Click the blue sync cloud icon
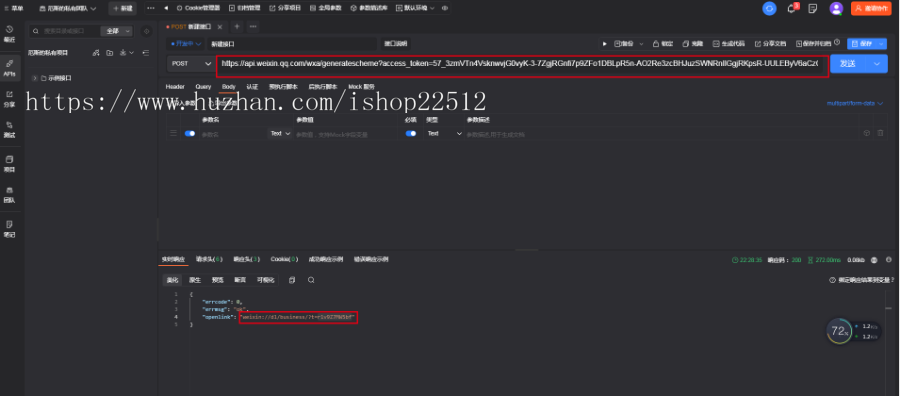The image size is (900, 396). point(769,9)
